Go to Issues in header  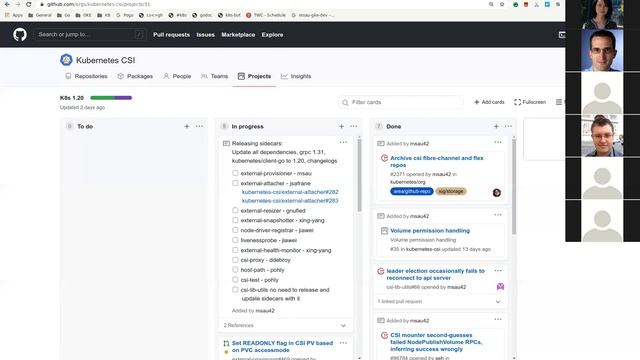point(205,35)
